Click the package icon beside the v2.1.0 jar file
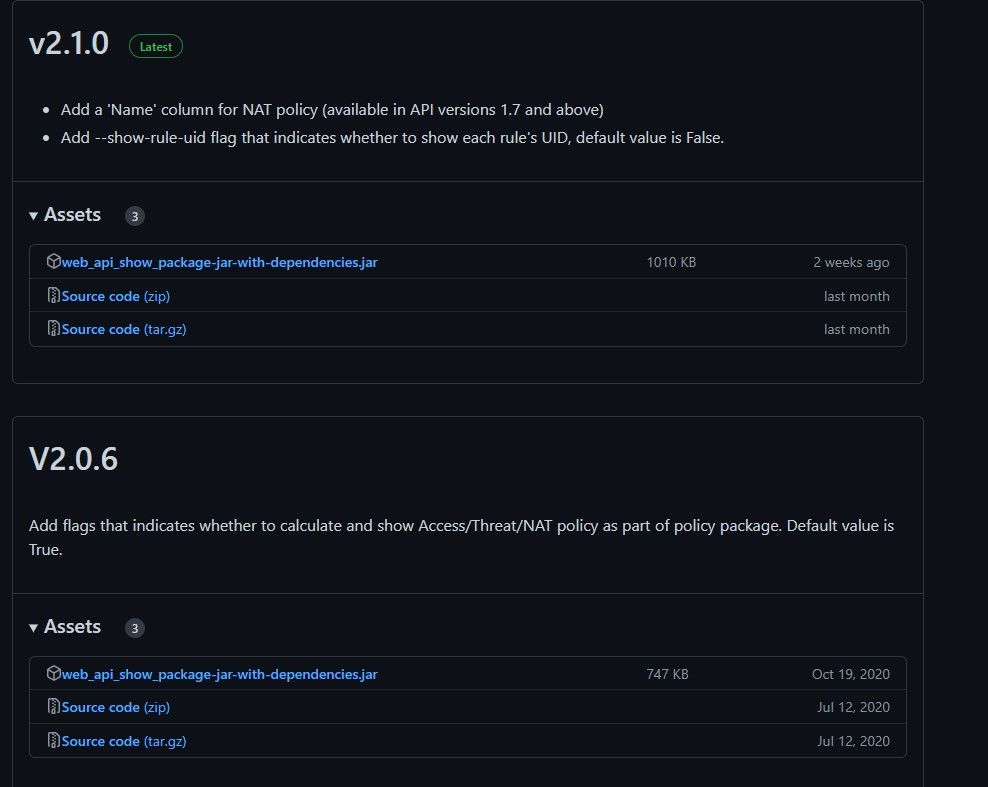 54,262
